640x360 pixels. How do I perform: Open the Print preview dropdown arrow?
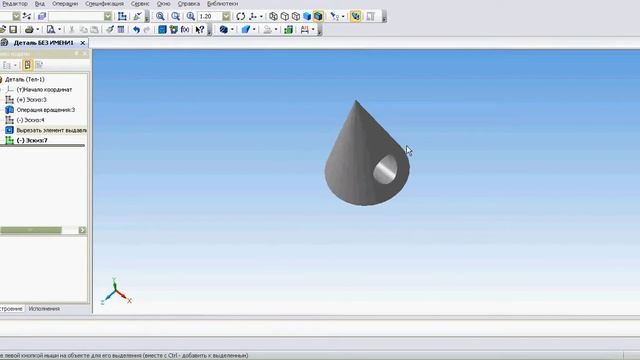[x=60, y=29]
